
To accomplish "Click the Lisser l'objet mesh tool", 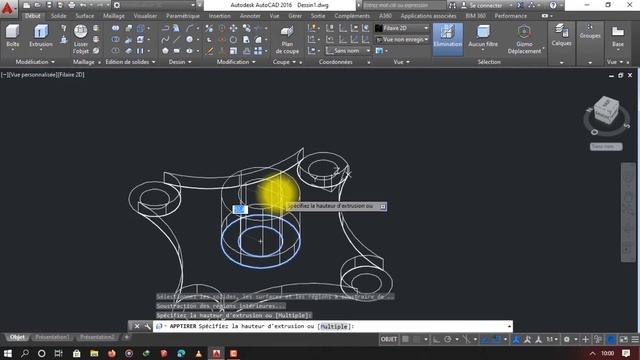I will (x=80, y=39).
